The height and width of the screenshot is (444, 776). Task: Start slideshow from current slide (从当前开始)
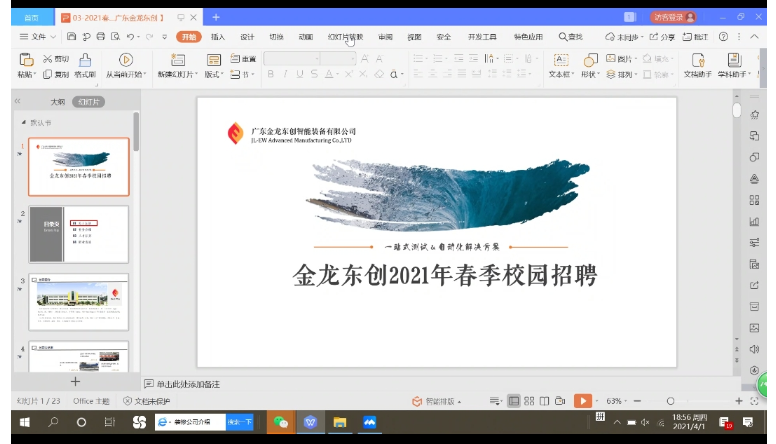(x=126, y=60)
